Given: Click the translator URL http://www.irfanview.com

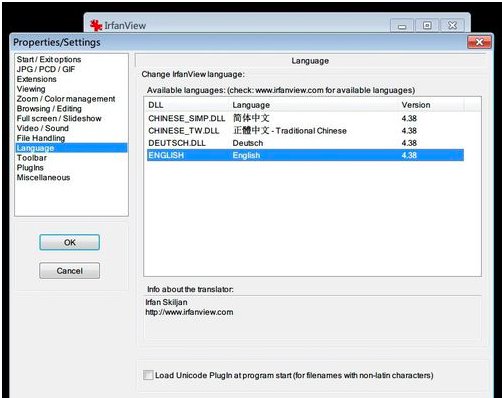Looking at the screenshot, I should tap(189, 312).
